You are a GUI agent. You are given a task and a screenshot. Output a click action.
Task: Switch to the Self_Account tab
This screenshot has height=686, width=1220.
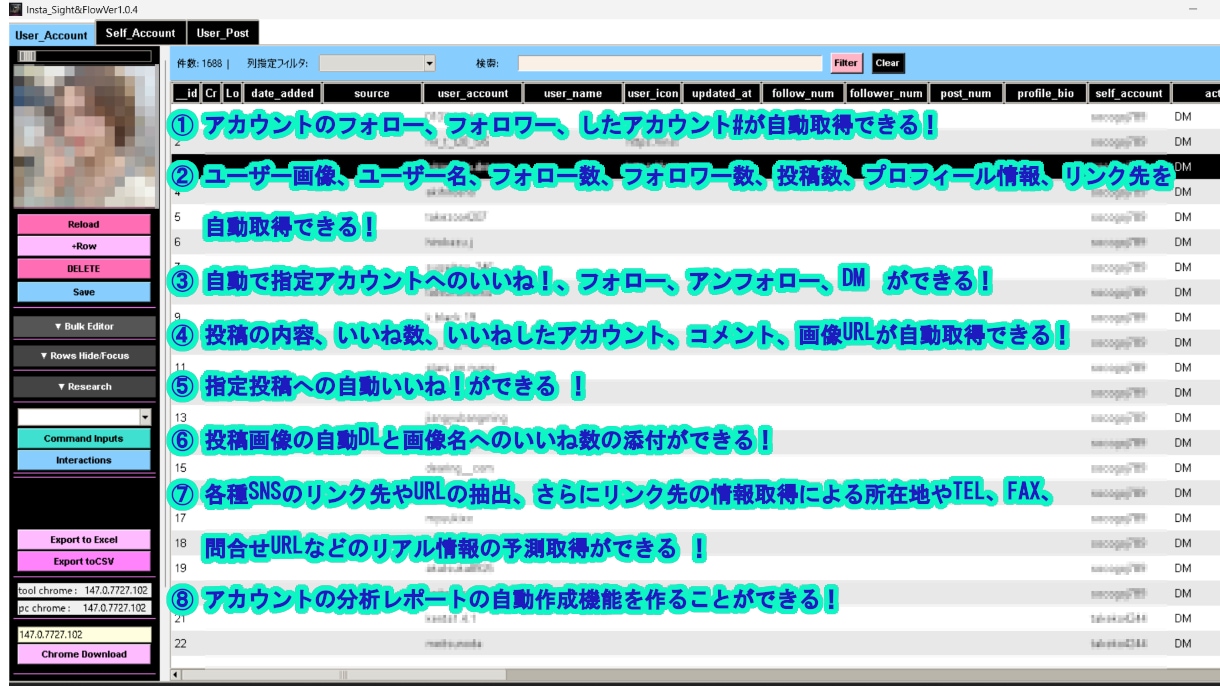[140, 33]
